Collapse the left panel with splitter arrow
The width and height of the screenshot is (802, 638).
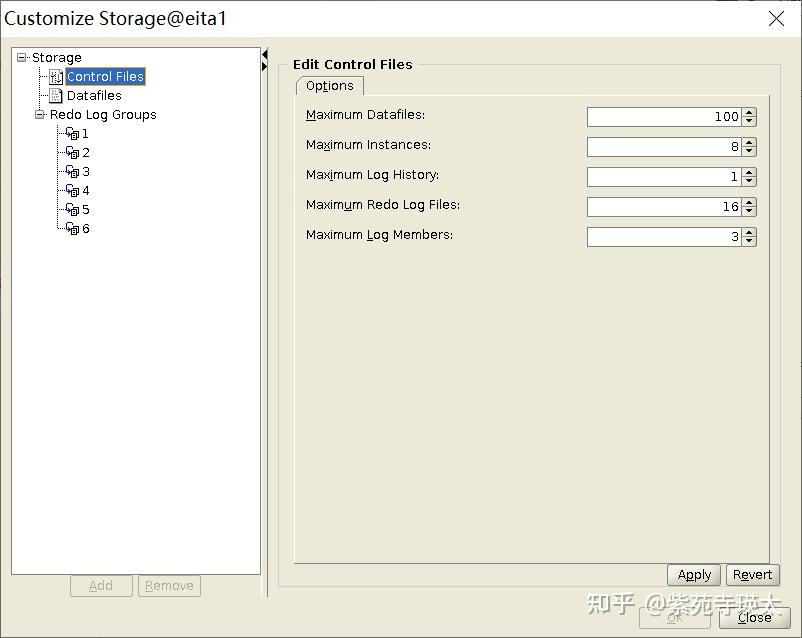click(265, 54)
